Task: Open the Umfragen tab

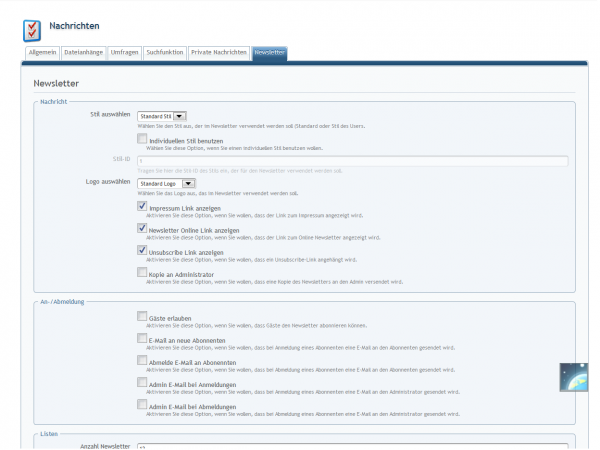Action: [124, 52]
